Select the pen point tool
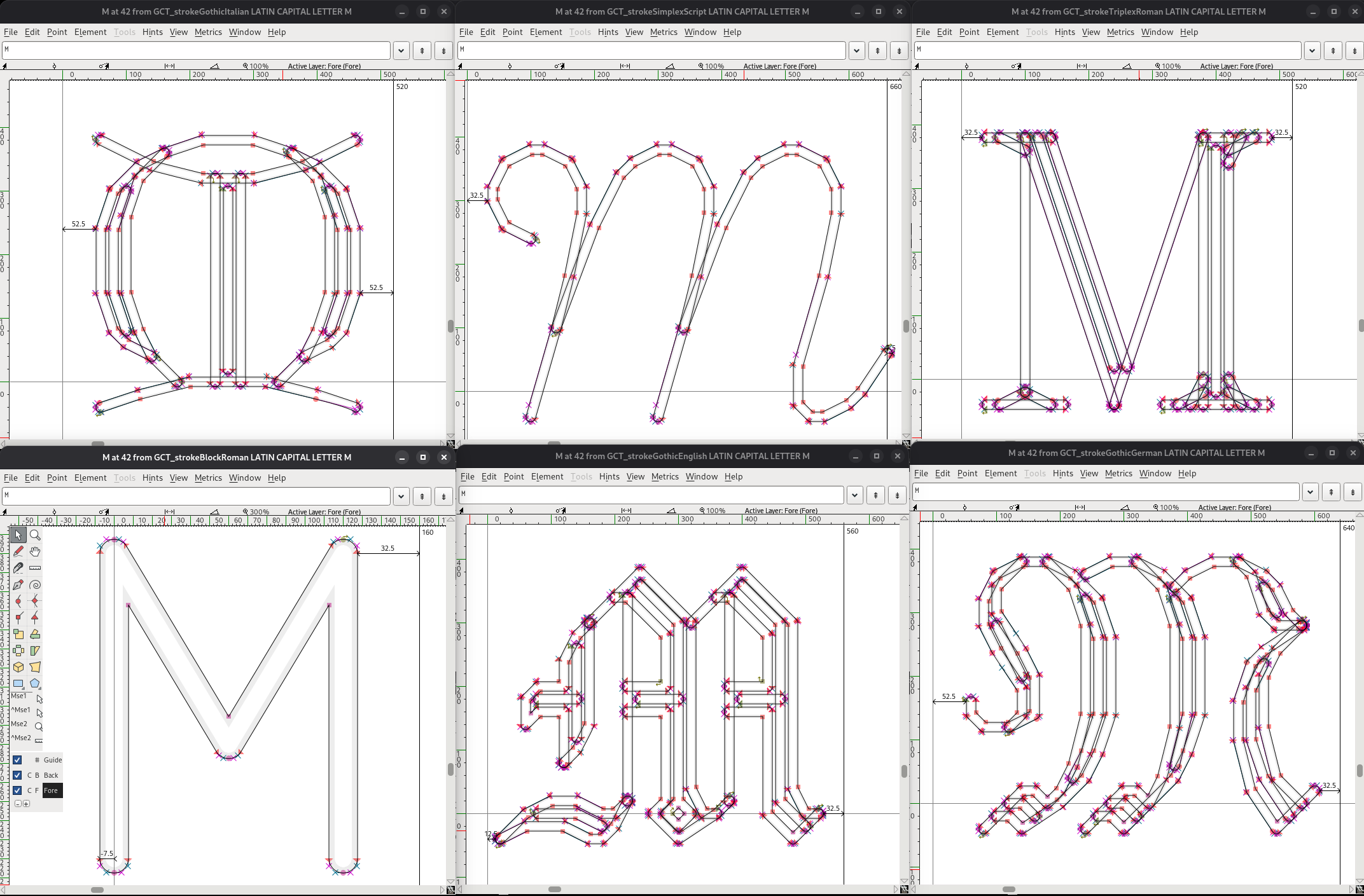This screenshot has width=1364, height=896. click(18, 585)
